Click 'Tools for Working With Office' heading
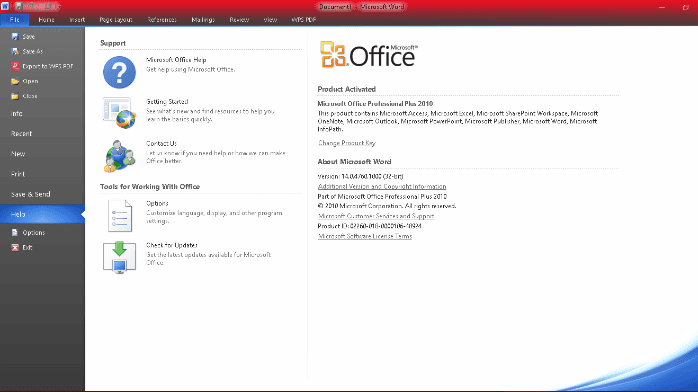 pyautogui.click(x=150, y=186)
